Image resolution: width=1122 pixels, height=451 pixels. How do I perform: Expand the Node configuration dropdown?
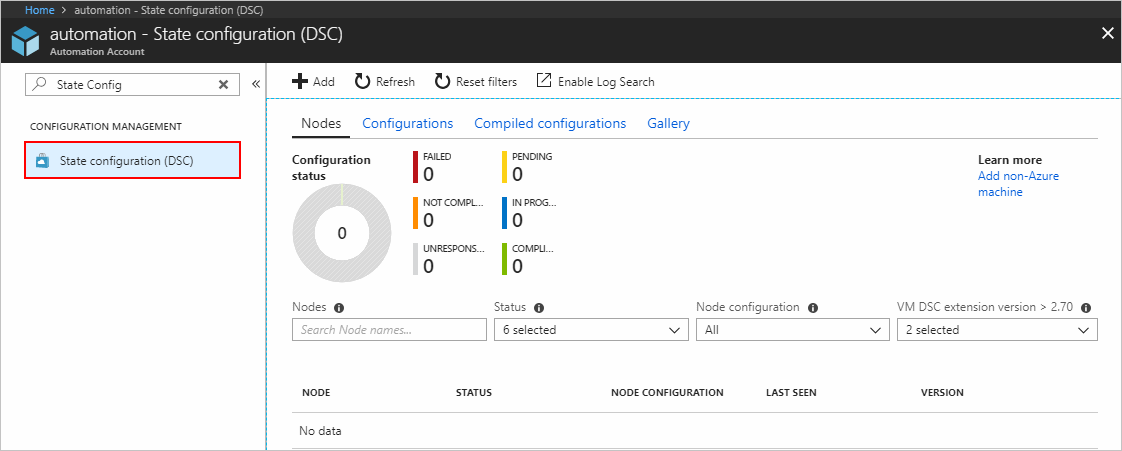(792, 330)
